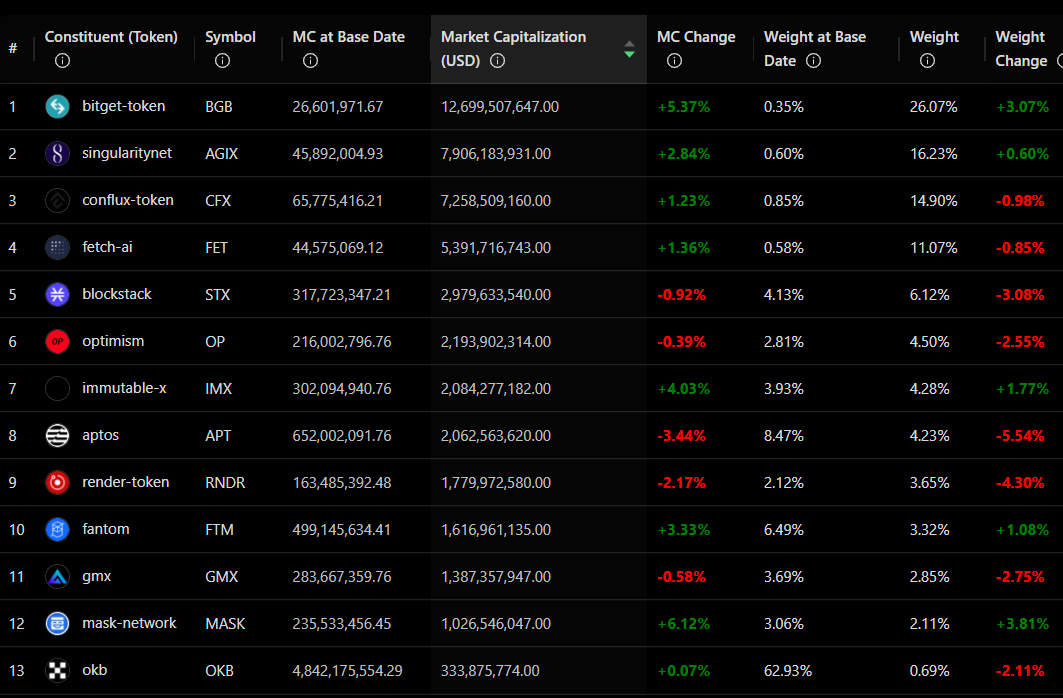Click the okb logo icon
This screenshot has width=1063, height=698.
(x=58, y=670)
